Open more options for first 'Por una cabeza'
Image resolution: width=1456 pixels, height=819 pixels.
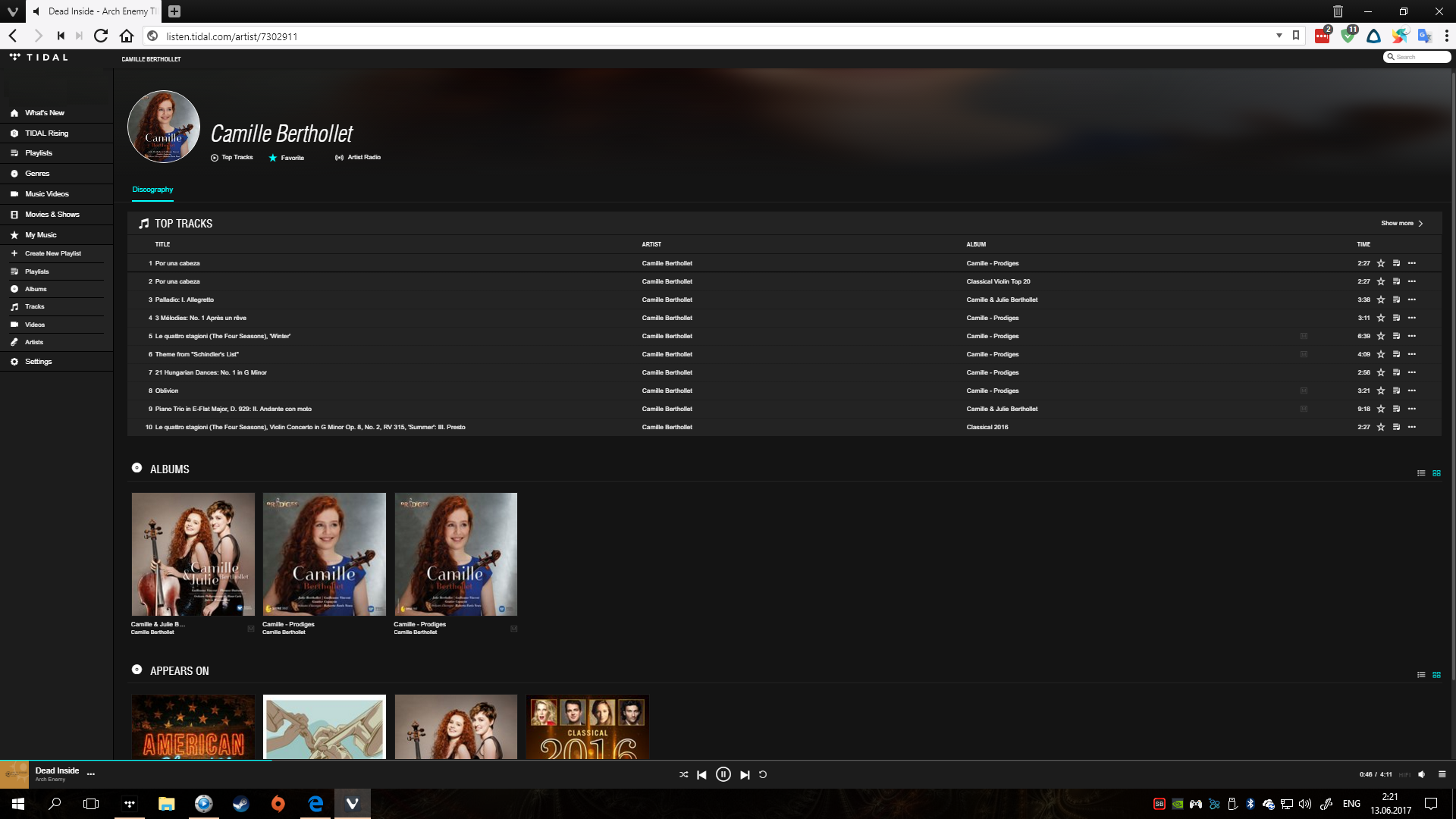click(1412, 263)
